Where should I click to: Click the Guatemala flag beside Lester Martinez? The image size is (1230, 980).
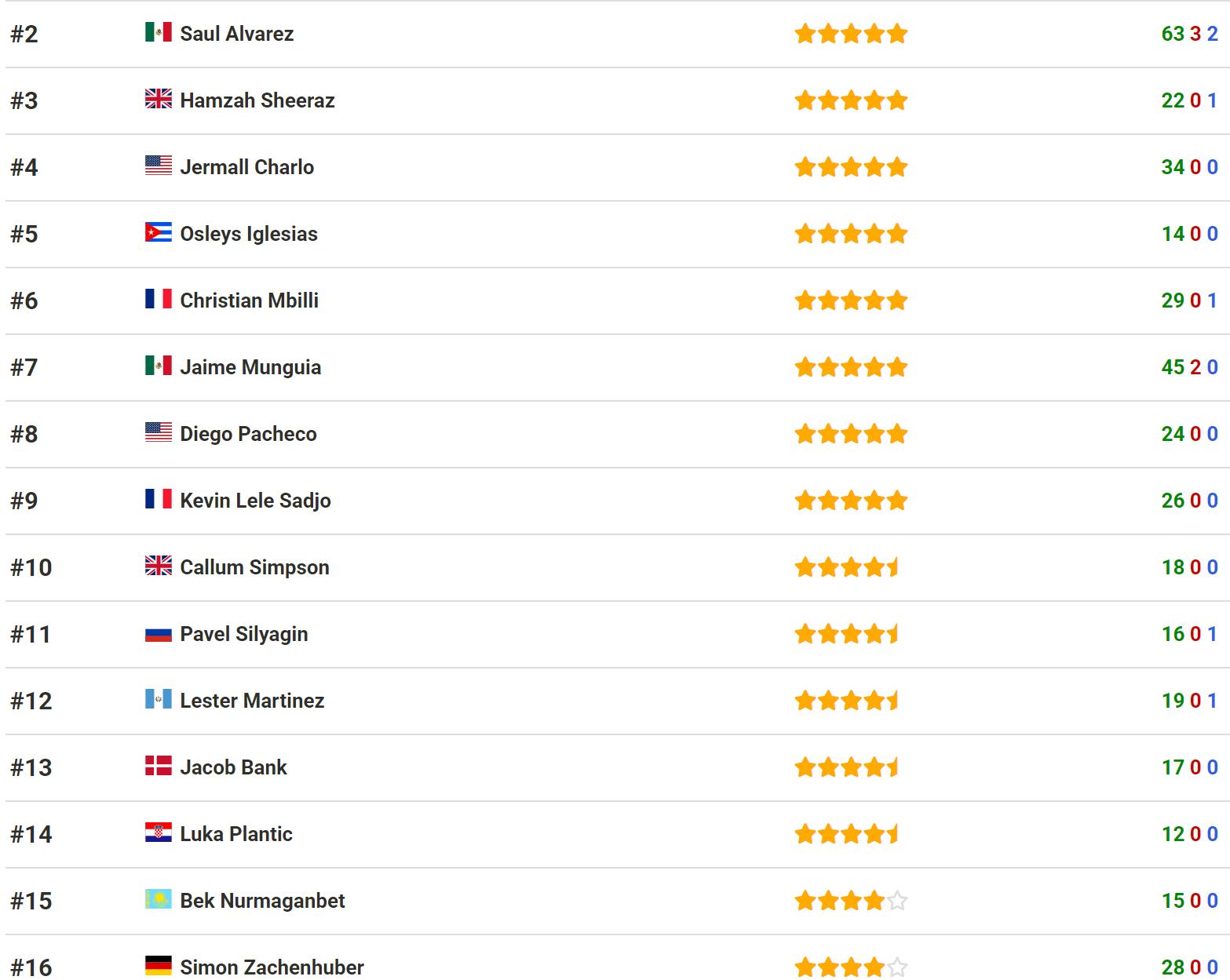pyautogui.click(x=158, y=700)
